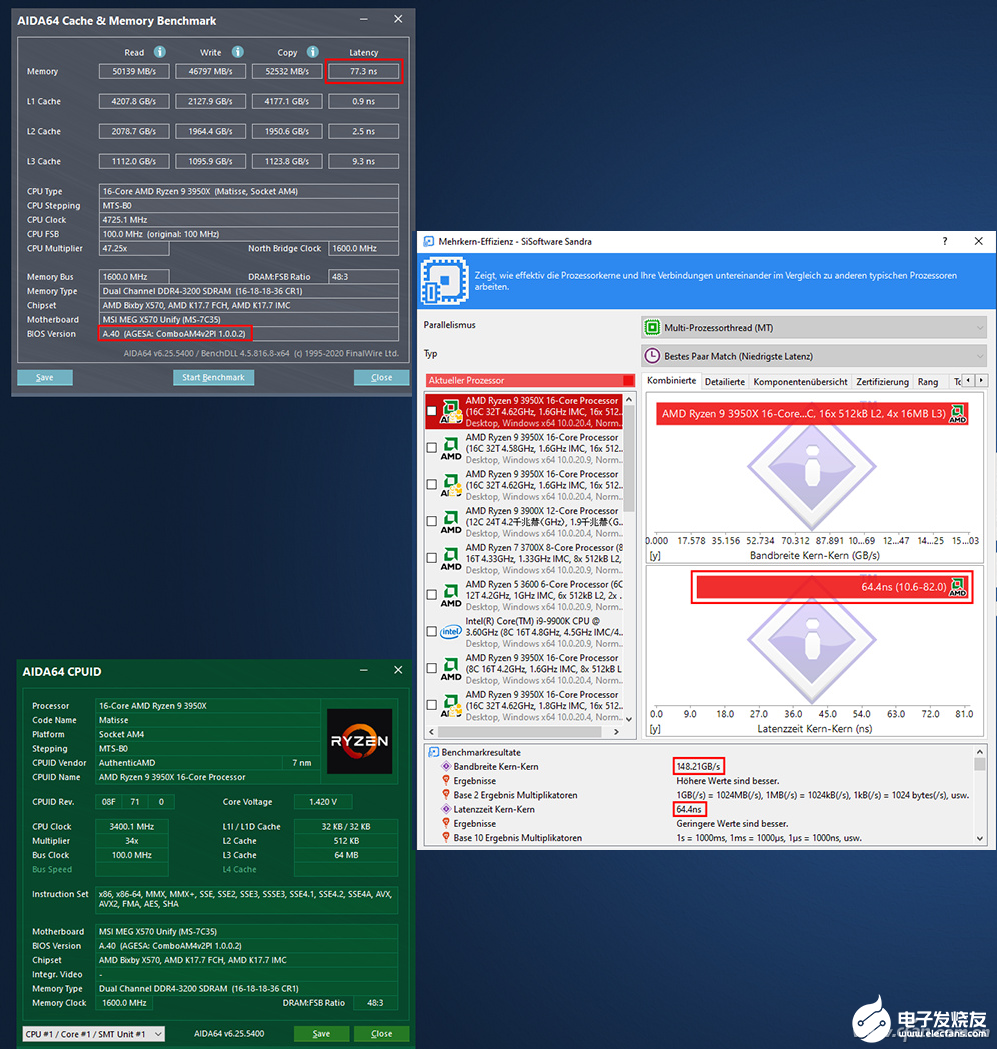Click the processor list scroll-right arrow
The width and height of the screenshot is (997, 1049).
[616, 731]
